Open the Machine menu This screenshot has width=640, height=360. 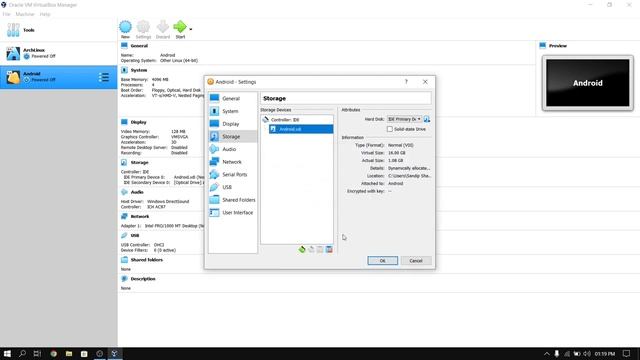[25, 14]
